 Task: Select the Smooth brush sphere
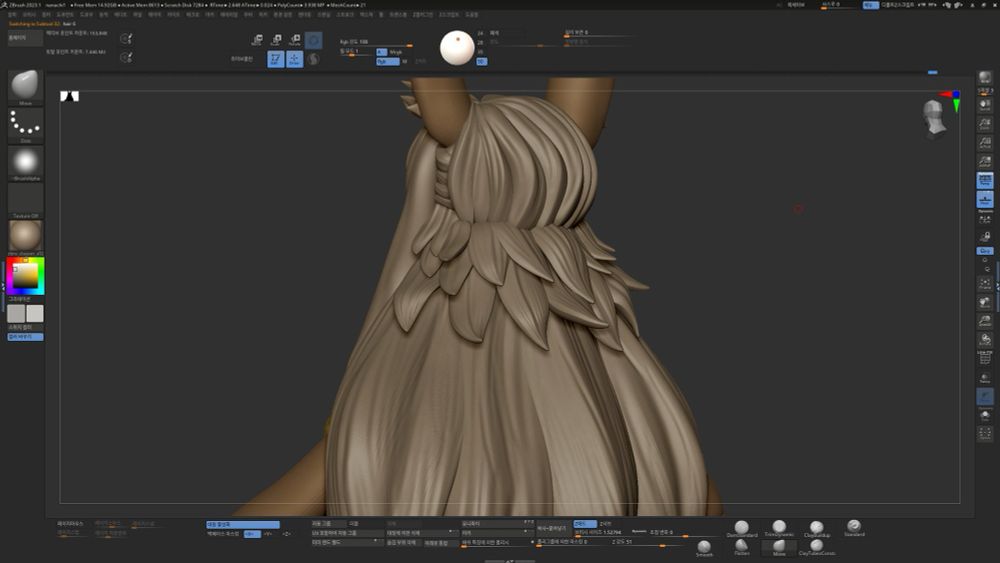pyautogui.click(x=704, y=546)
